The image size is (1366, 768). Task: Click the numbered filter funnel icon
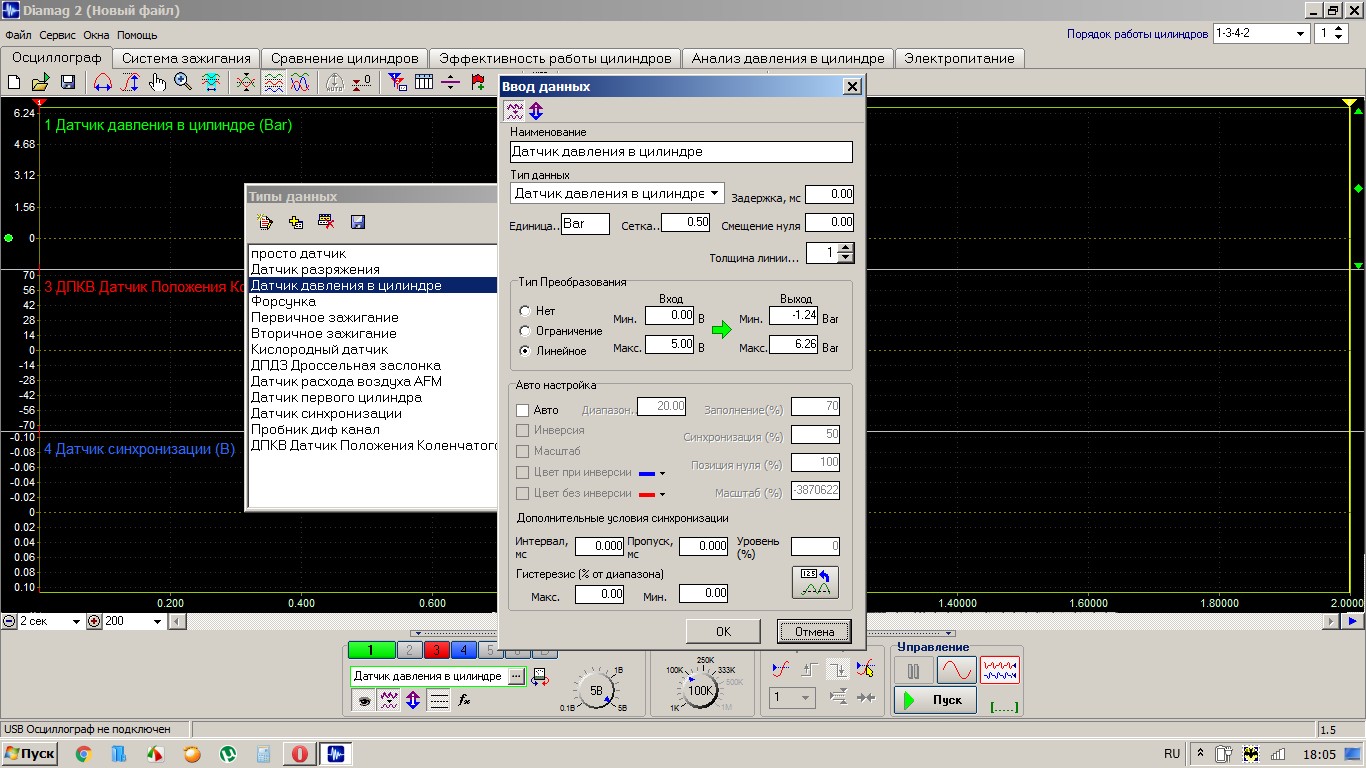tap(397, 82)
